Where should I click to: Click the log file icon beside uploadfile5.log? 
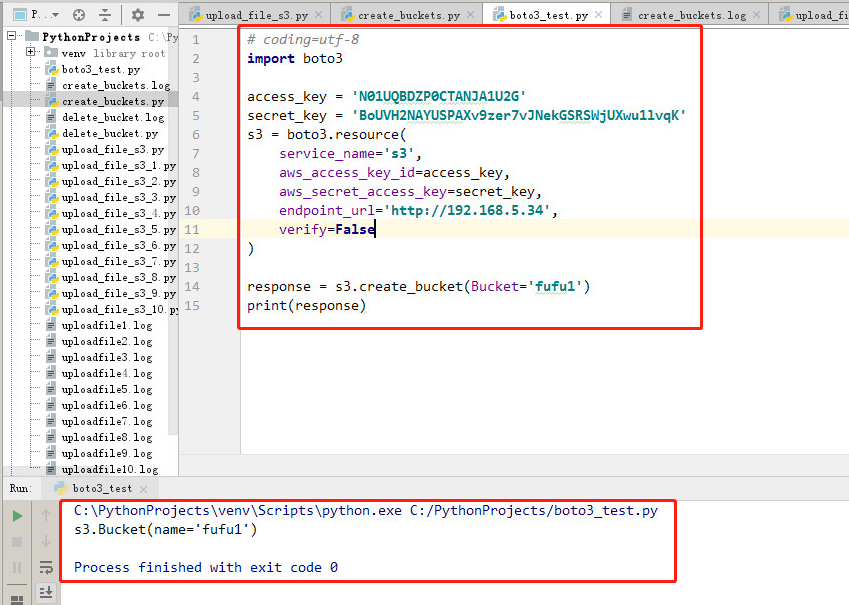pos(51,389)
